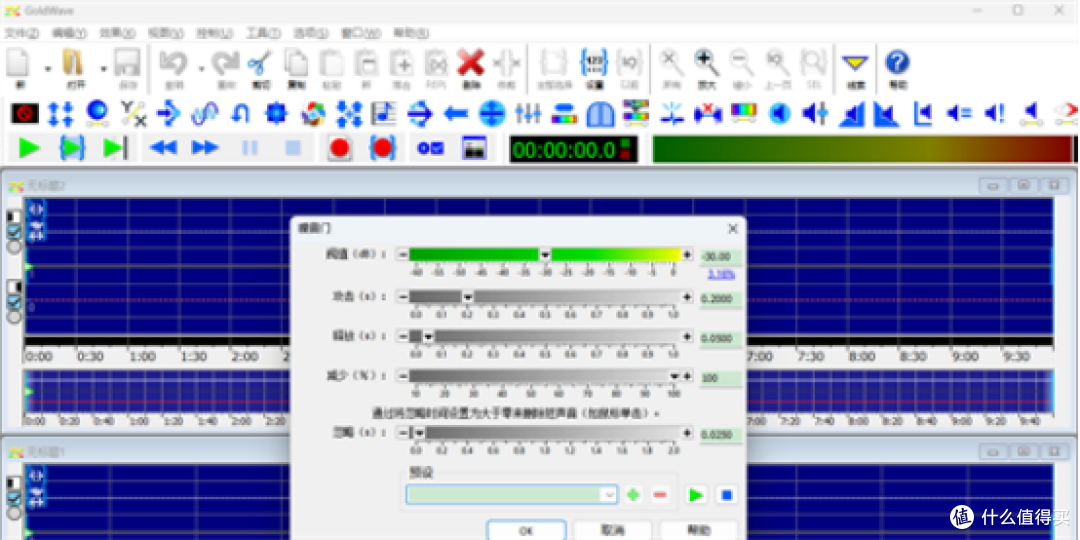Click the blue question mark Help icon
The width and height of the screenshot is (1080, 540).
click(x=897, y=63)
